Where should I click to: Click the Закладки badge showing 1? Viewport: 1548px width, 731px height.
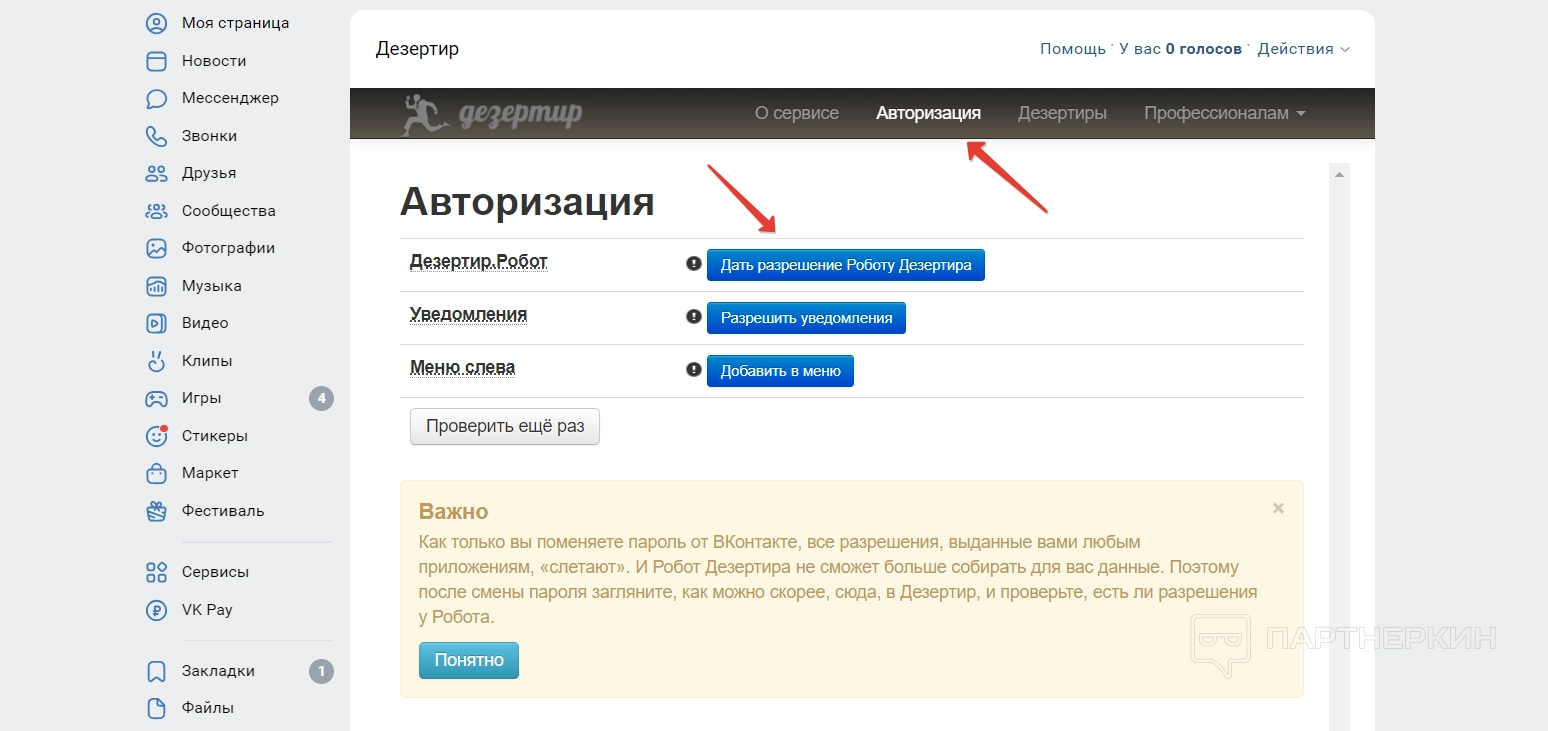pyautogui.click(x=321, y=671)
